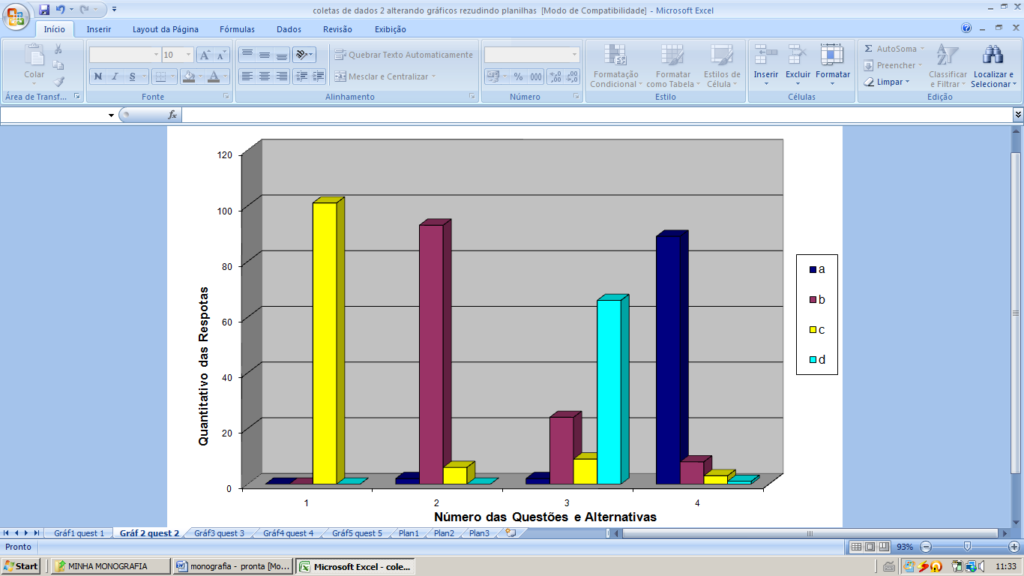Viewport: 1024px width, 576px height.
Task: Toggle Normal view in the status bar
Action: click(855, 547)
